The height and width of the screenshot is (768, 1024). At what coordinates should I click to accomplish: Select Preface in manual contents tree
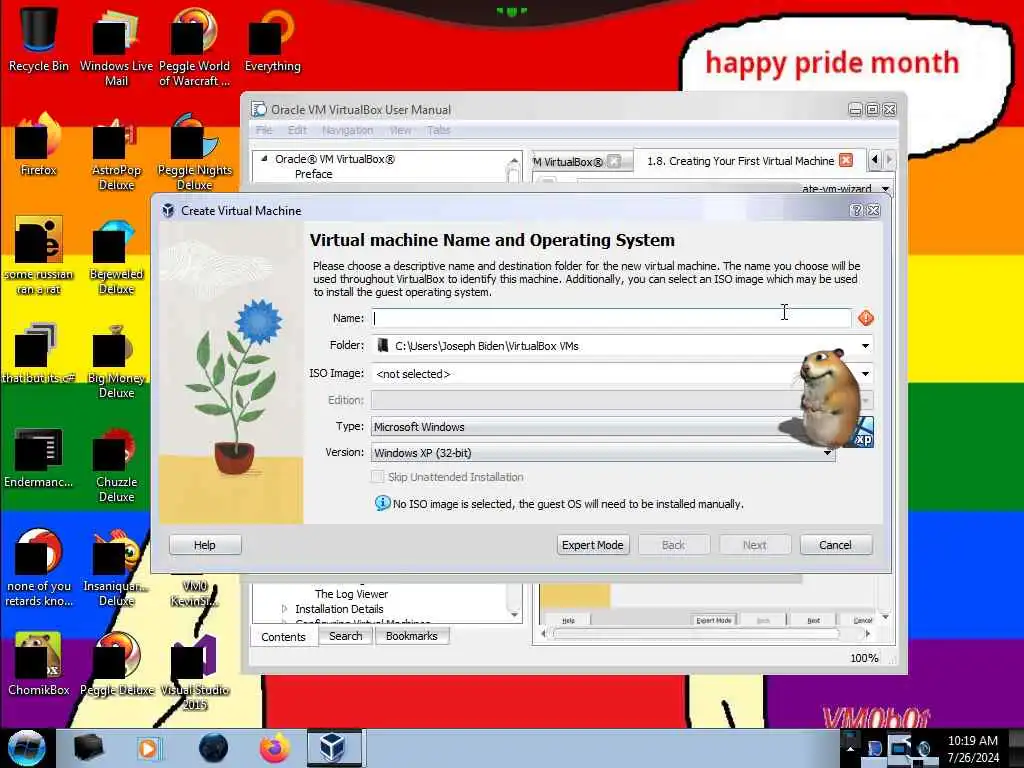tap(313, 174)
